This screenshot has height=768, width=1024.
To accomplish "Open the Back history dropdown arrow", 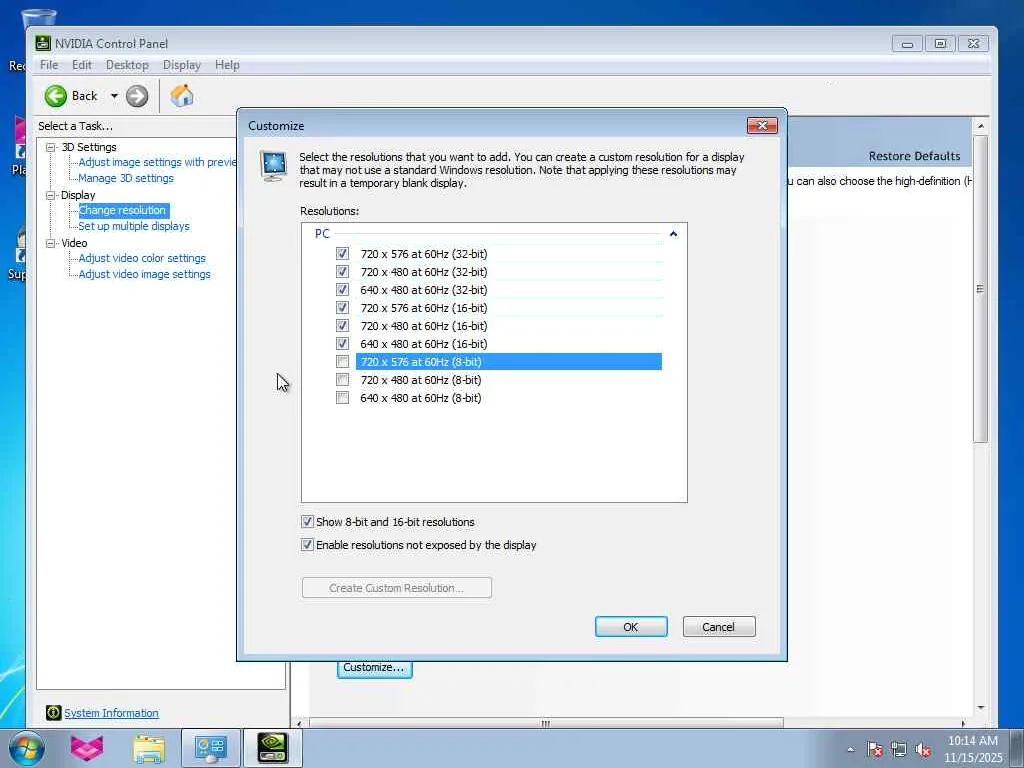I will pos(114,96).
